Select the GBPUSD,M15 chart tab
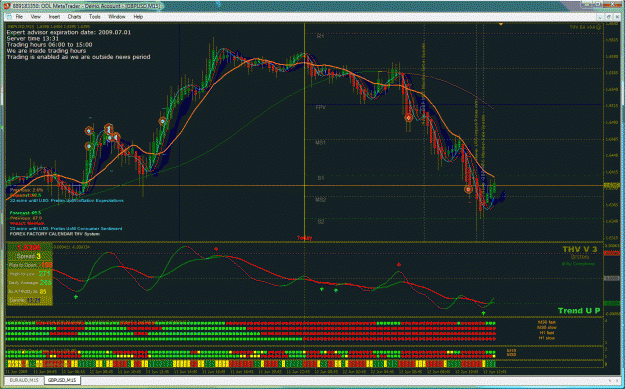 [x=62, y=380]
